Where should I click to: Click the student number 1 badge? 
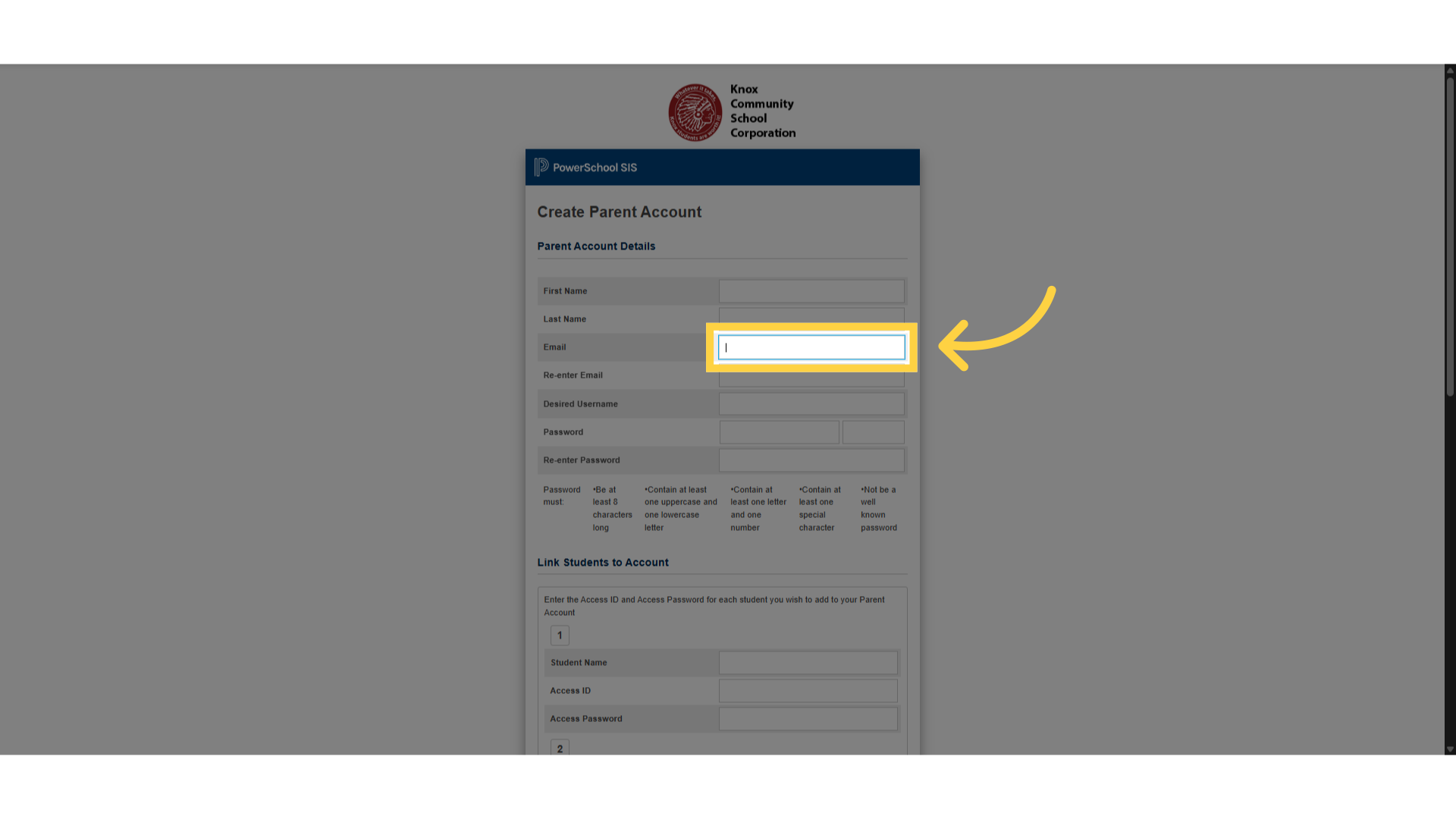[560, 635]
